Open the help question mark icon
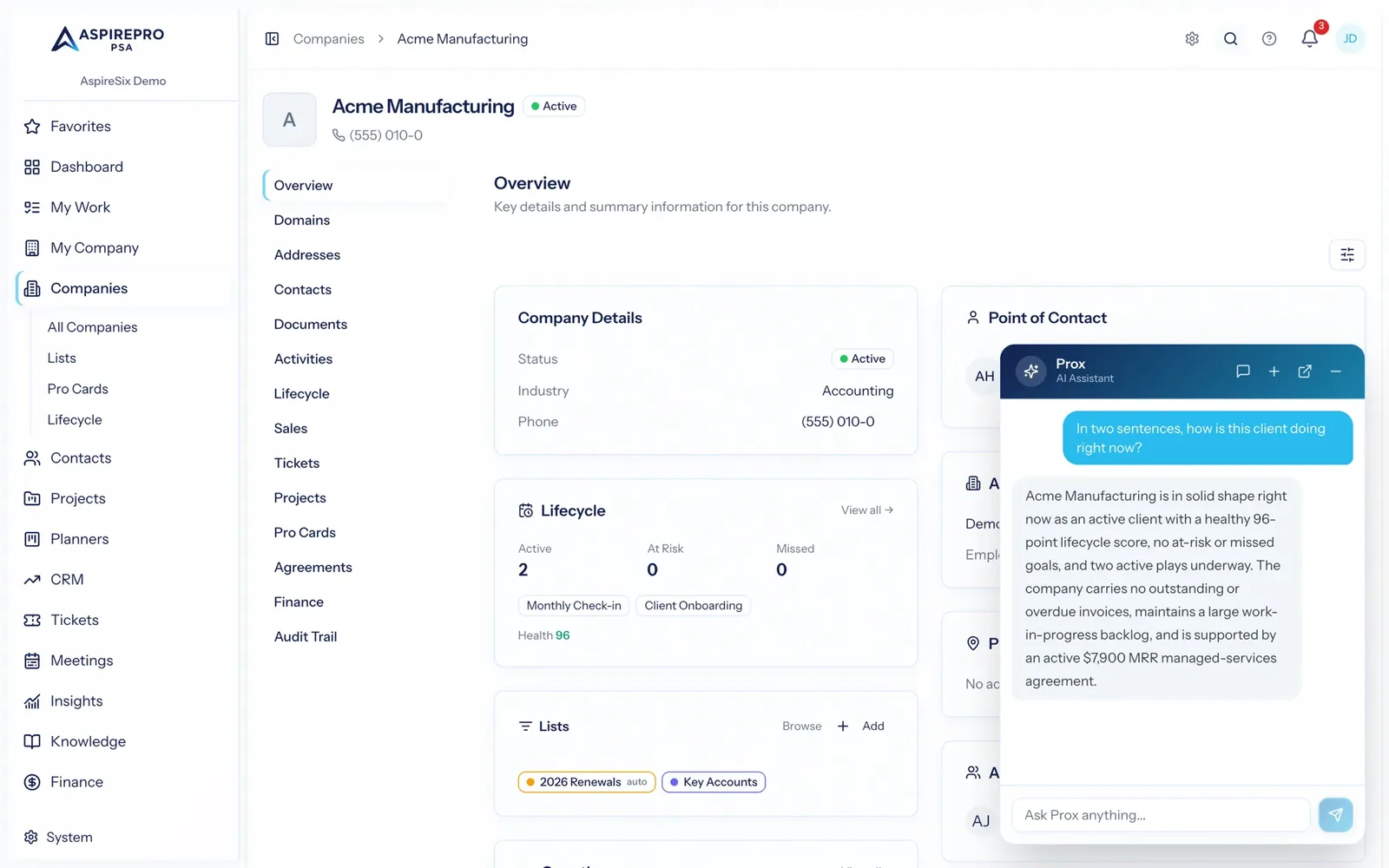This screenshot has height=868, width=1389. tap(1269, 39)
